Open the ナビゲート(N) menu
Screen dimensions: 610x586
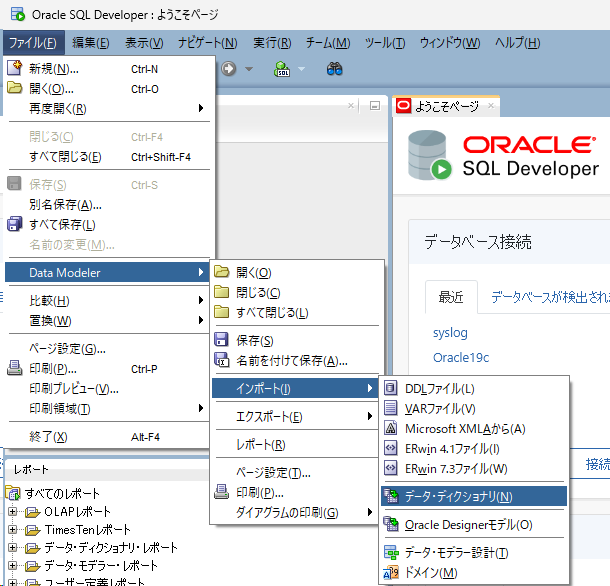tap(208, 42)
